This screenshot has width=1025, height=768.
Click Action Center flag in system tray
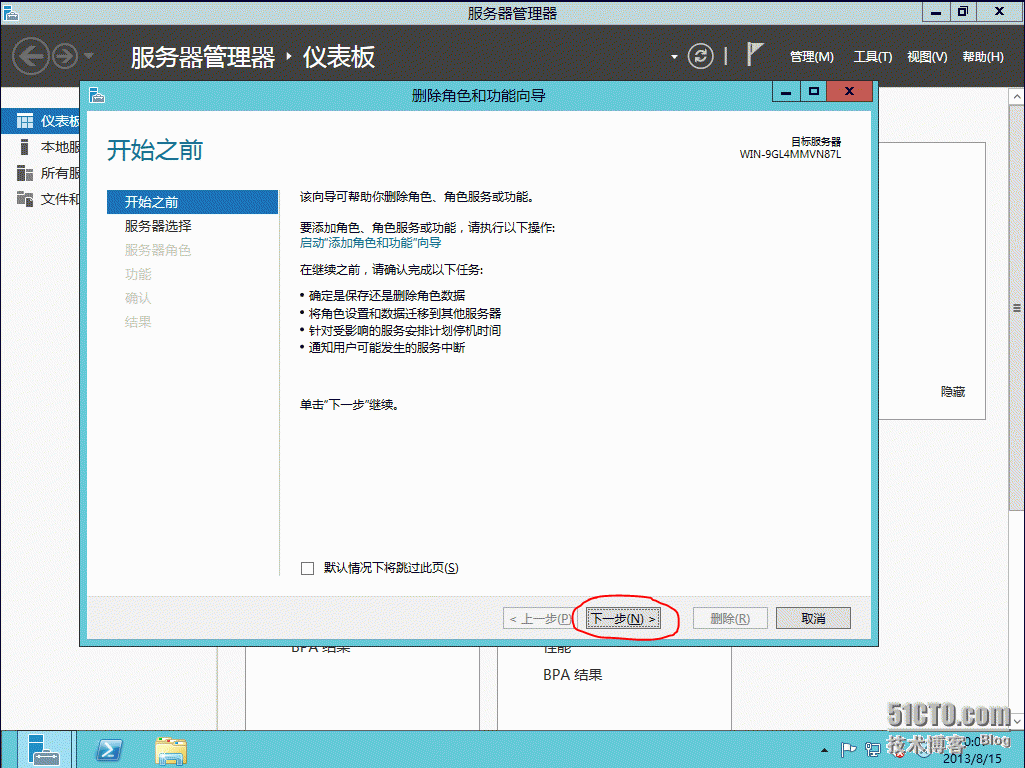(849, 749)
